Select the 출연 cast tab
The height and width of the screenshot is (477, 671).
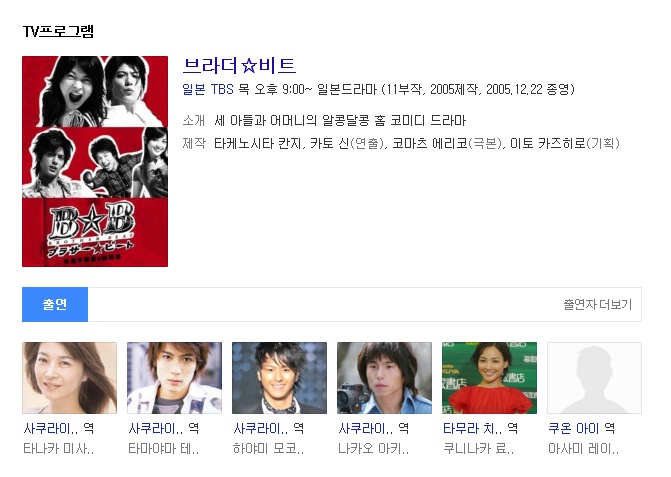pyautogui.click(x=55, y=304)
